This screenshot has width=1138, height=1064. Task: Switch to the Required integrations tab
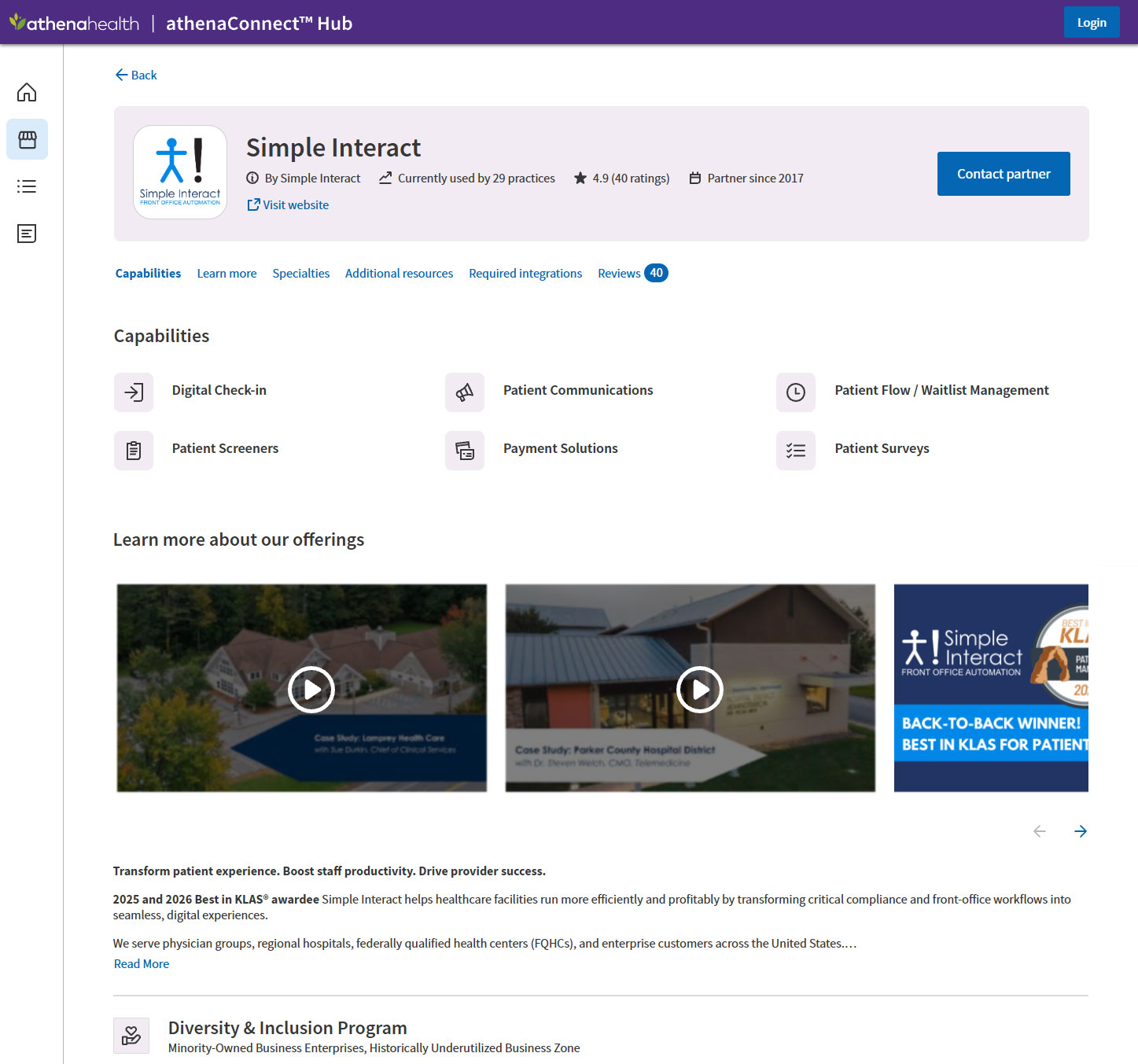click(525, 273)
